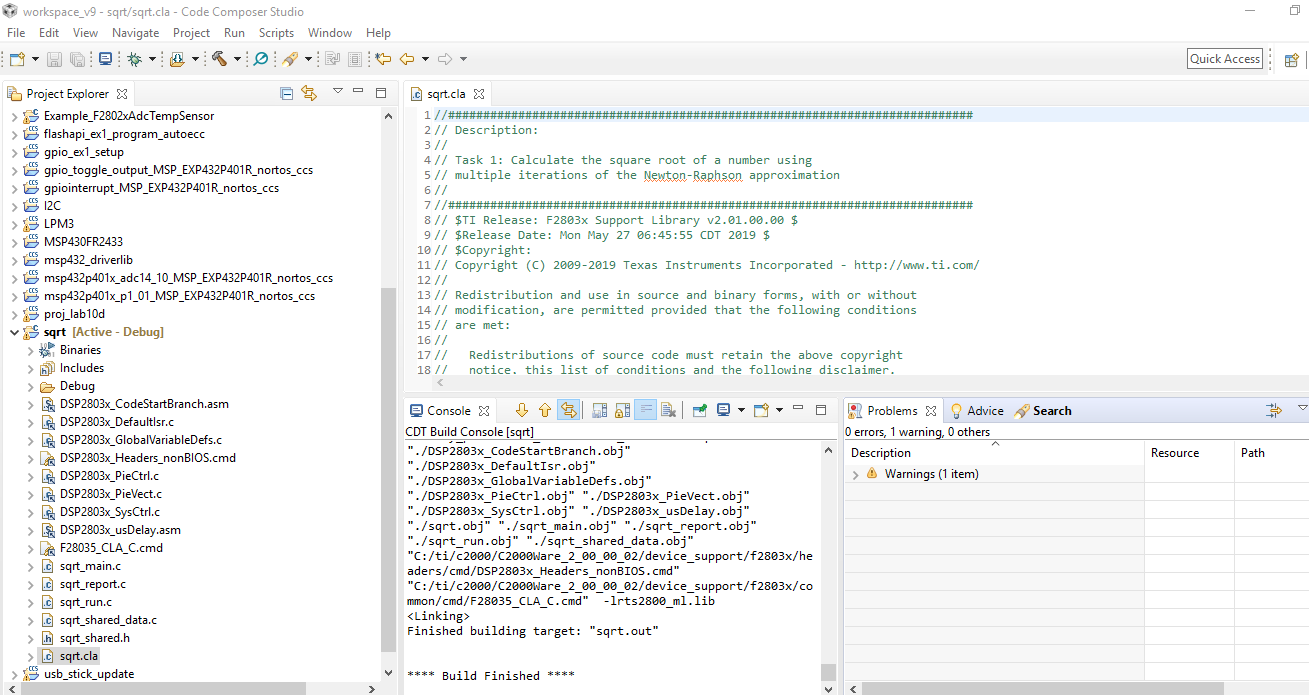
Task: Toggle Word Wrap in Console toolbar
Action: pyautogui.click(x=645, y=411)
